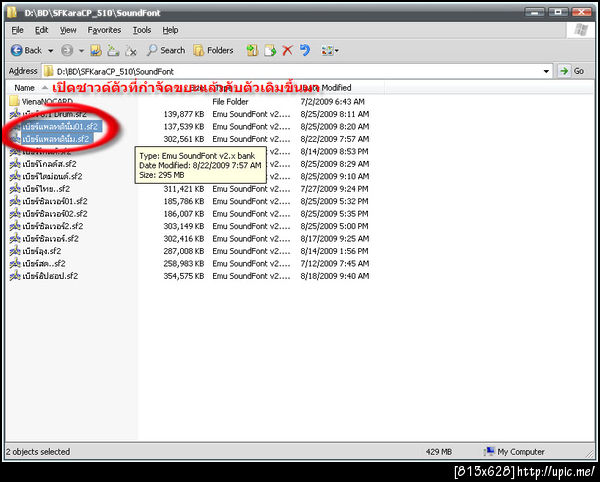The height and width of the screenshot is (482, 600).
Task: Click file icon of the 302,416 KB row
Action: pos(15,238)
